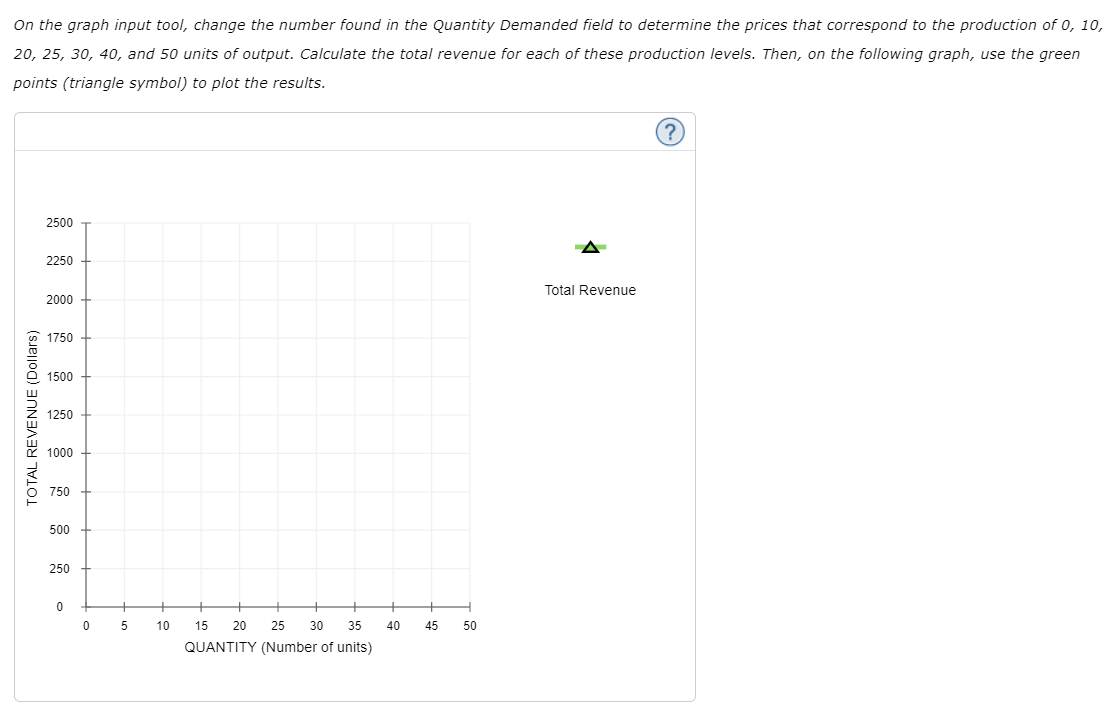This screenshot has width=1108, height=712.
Task: Click the Total Revenue legend label
Action: click(x=590, y=290)
